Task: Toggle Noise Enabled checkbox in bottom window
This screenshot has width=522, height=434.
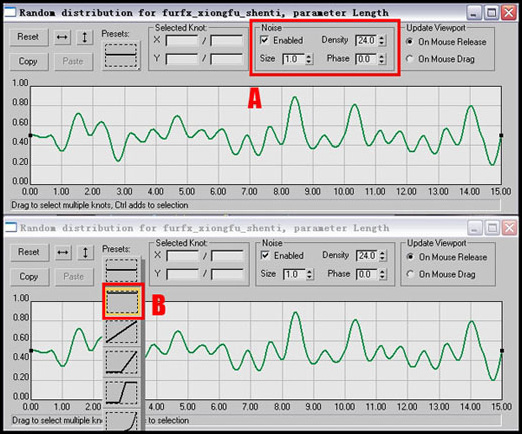Action: point(265,256)
